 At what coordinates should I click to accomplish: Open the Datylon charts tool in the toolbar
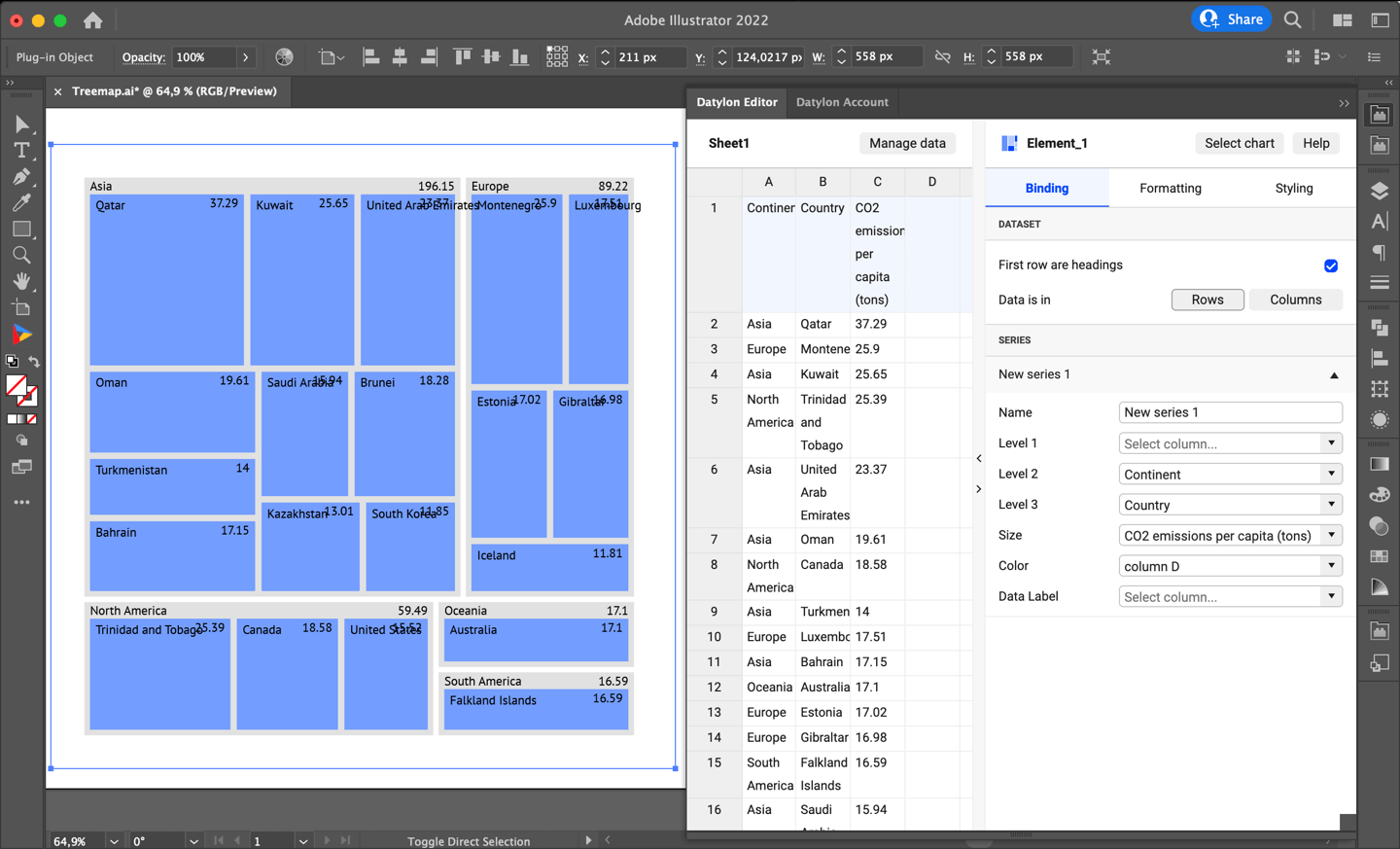pos(21,335)
